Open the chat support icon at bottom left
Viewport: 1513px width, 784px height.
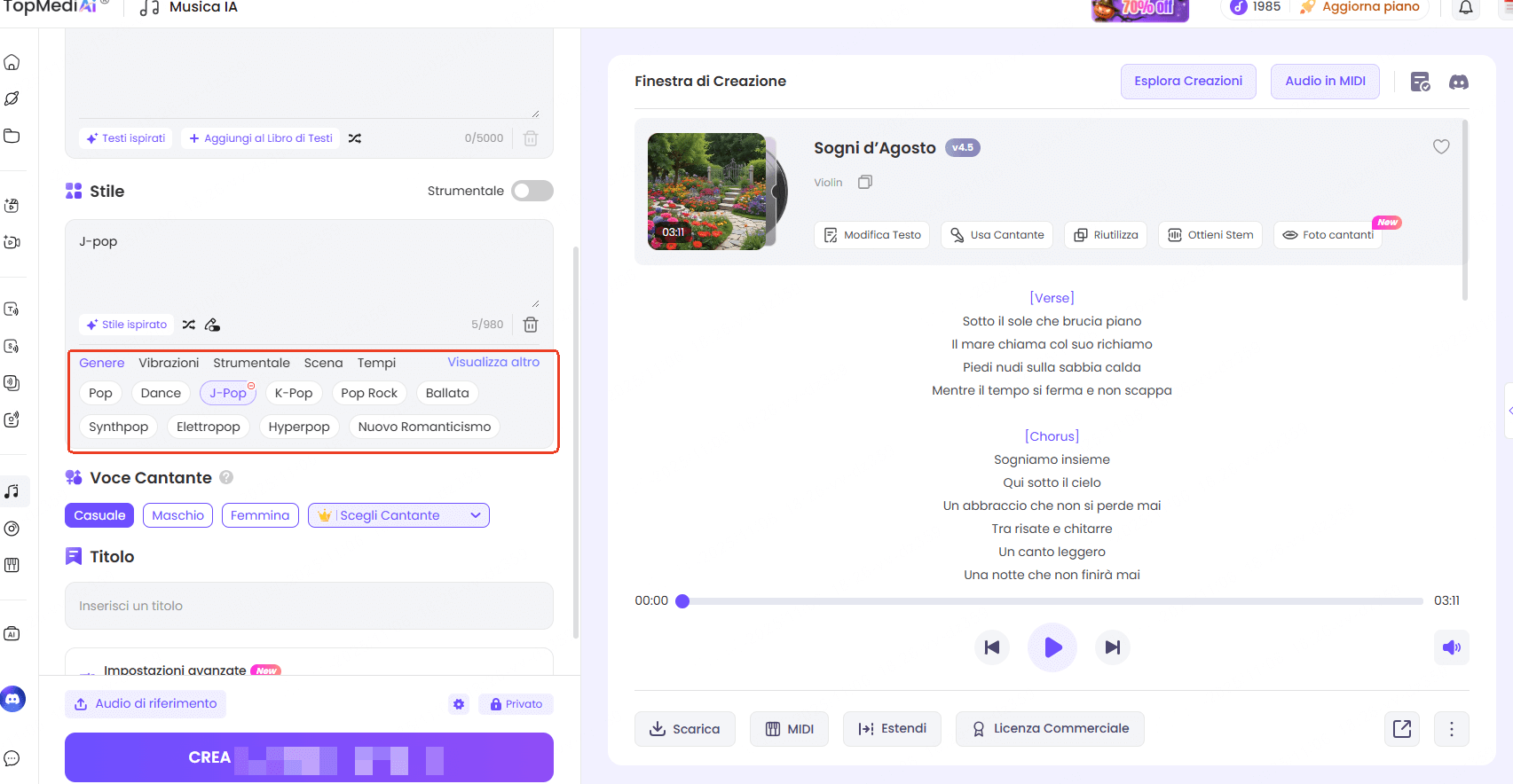point(12,758)
